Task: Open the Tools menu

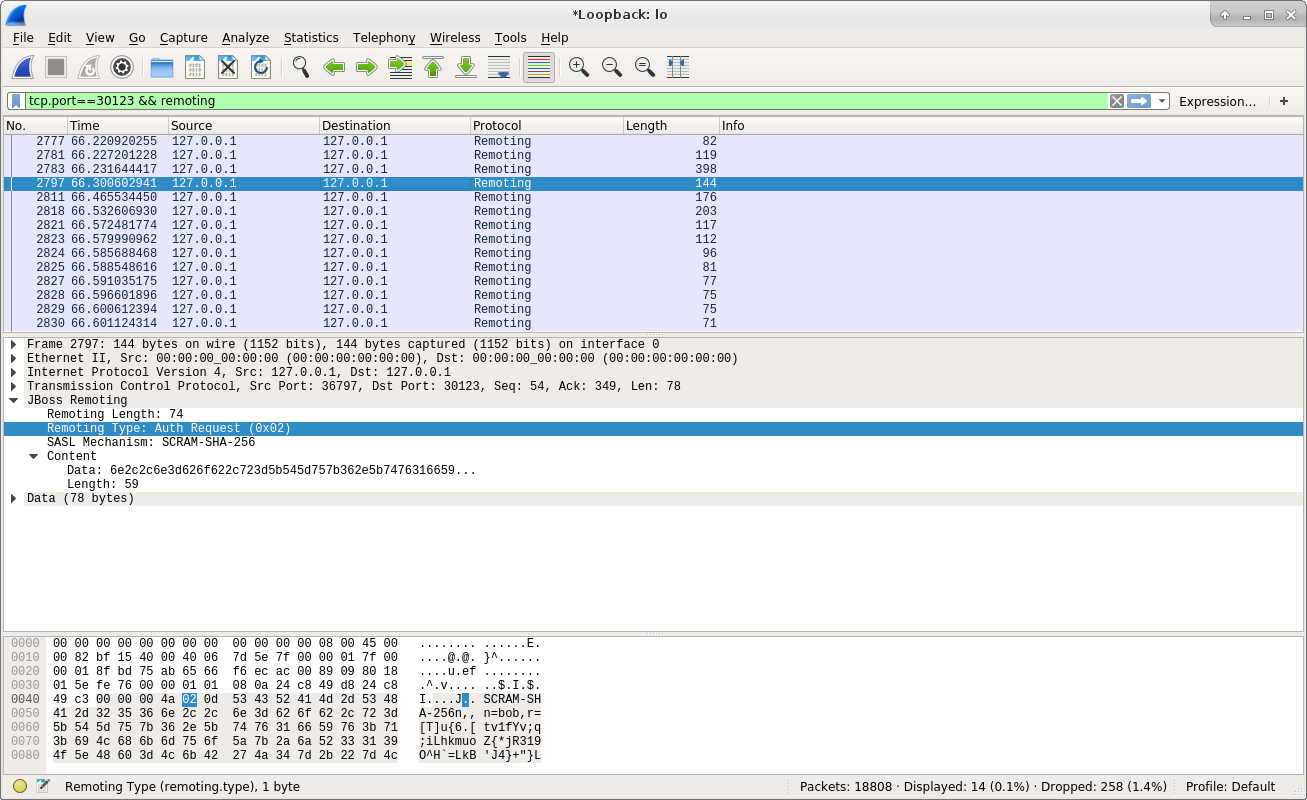Action: click(x=510, y=37)
